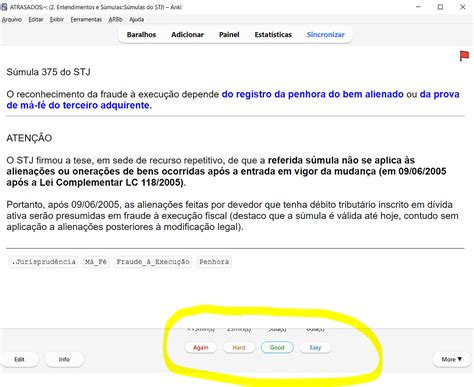Click the heading Súmula 375 do STJ

[x=48, y=72]
